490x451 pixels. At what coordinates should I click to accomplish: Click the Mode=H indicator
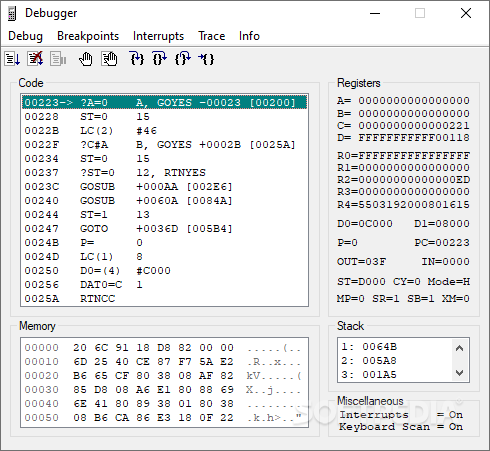(x=449, y=282)
